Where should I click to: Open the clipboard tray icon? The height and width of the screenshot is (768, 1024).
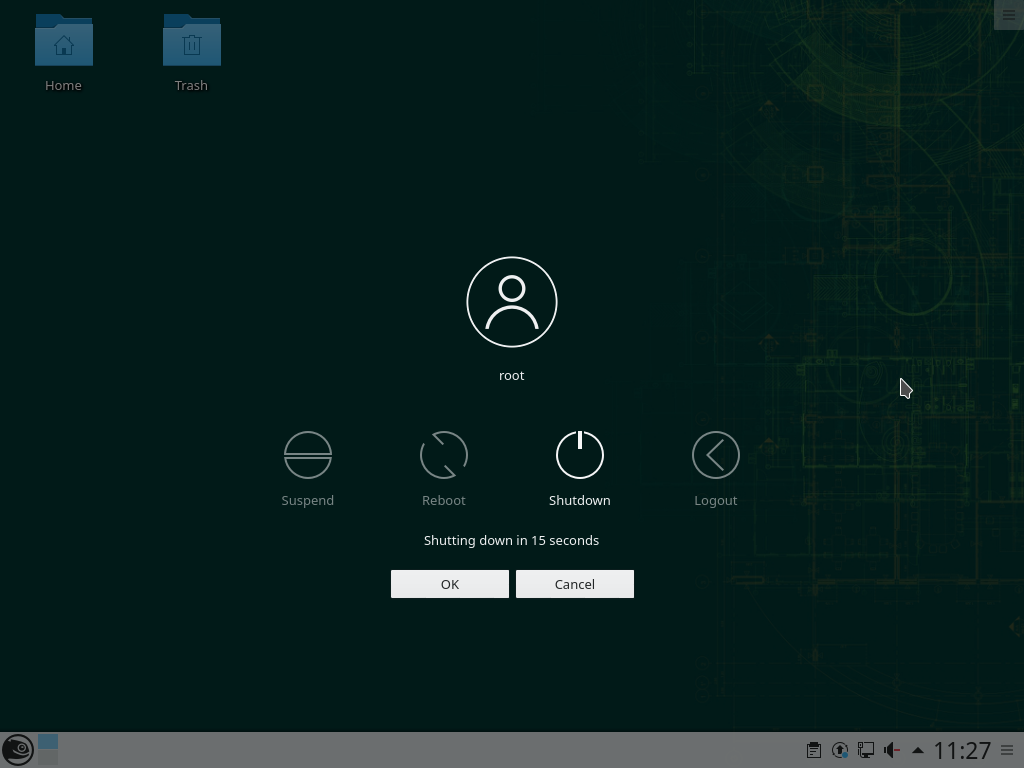[x=814, y=750]
